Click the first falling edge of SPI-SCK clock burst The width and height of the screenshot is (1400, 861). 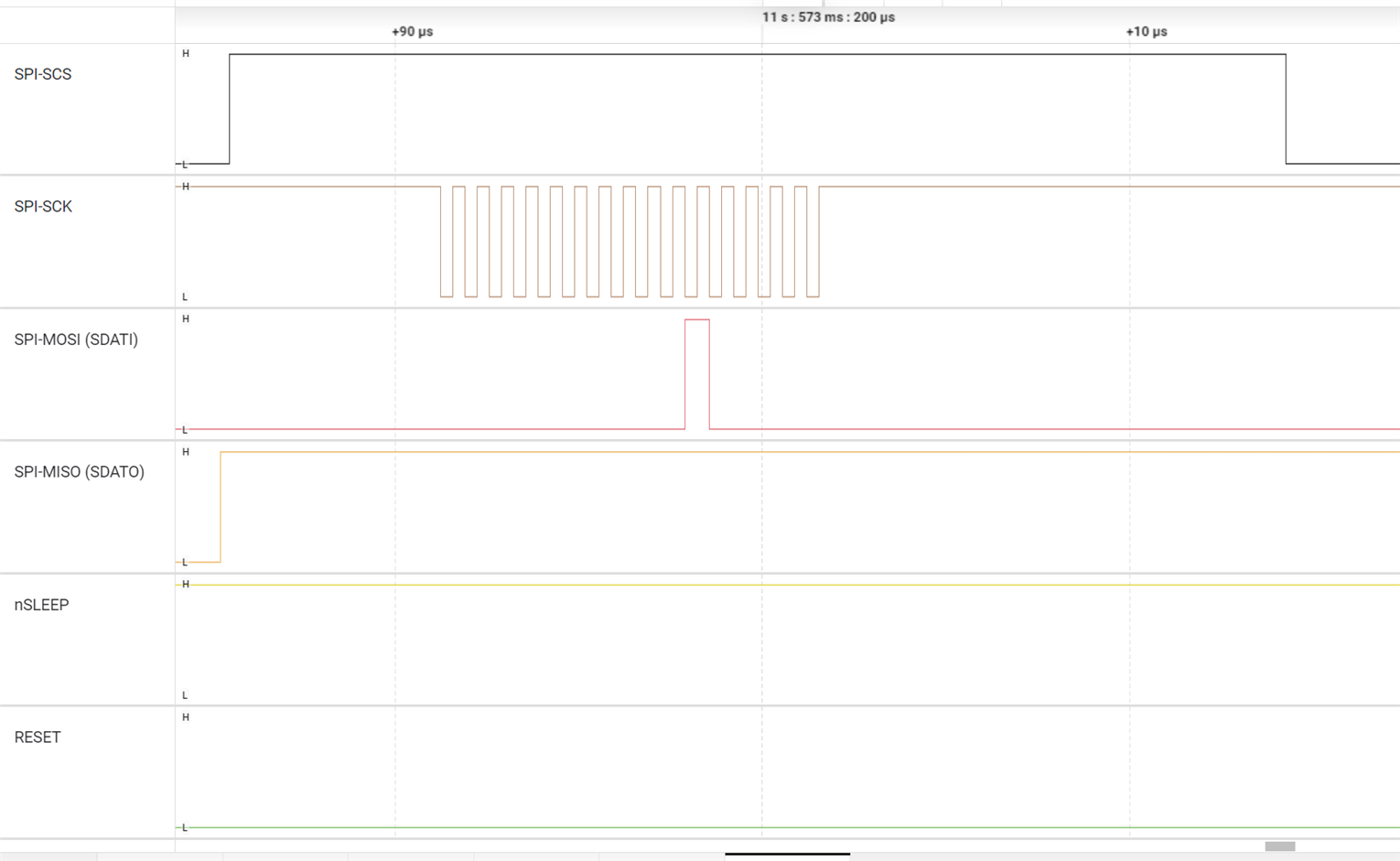441,242
